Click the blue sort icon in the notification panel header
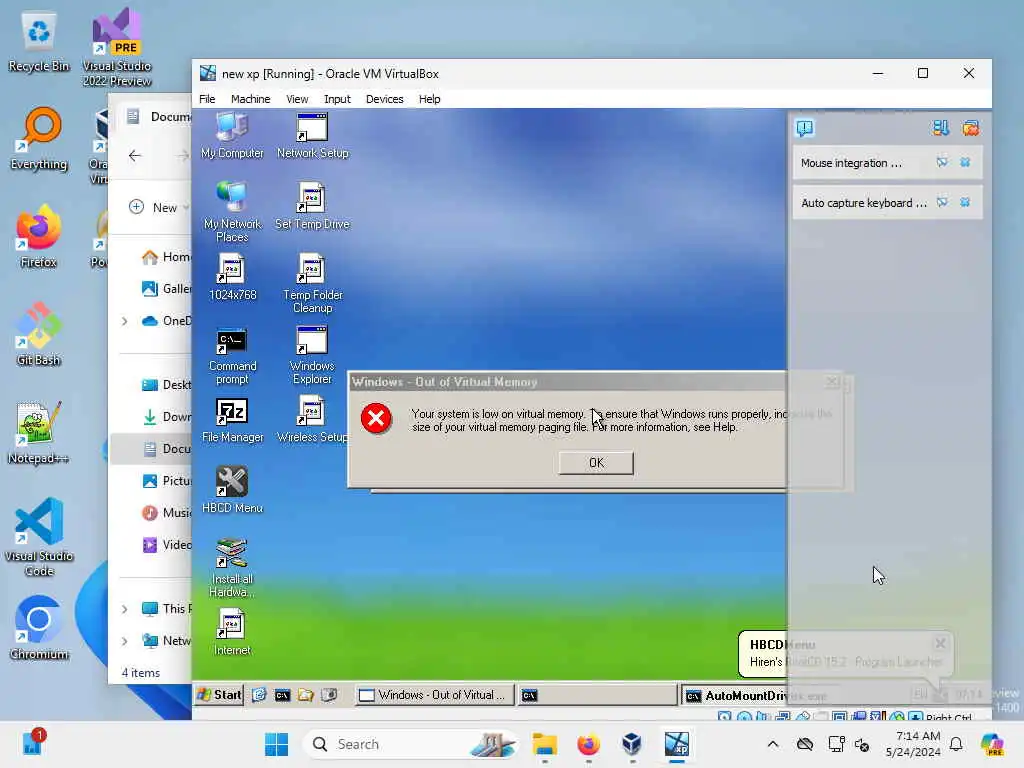This screenshot has height=768, width=1024. pyautogui.click(x=940, y=128)
